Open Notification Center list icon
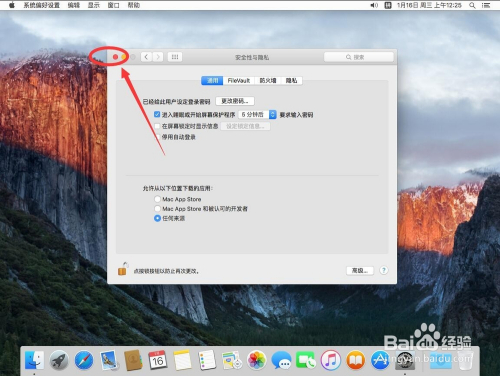 click(486, 5)
